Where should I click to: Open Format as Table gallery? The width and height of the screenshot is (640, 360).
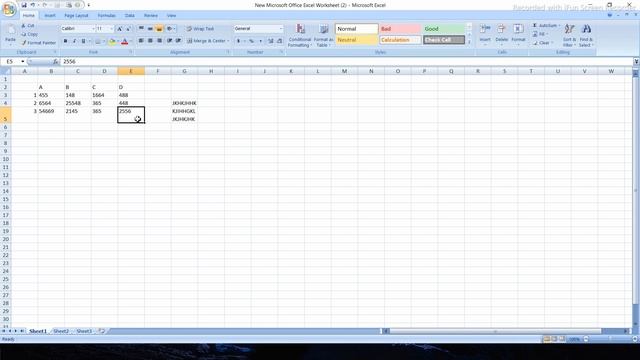323,35
